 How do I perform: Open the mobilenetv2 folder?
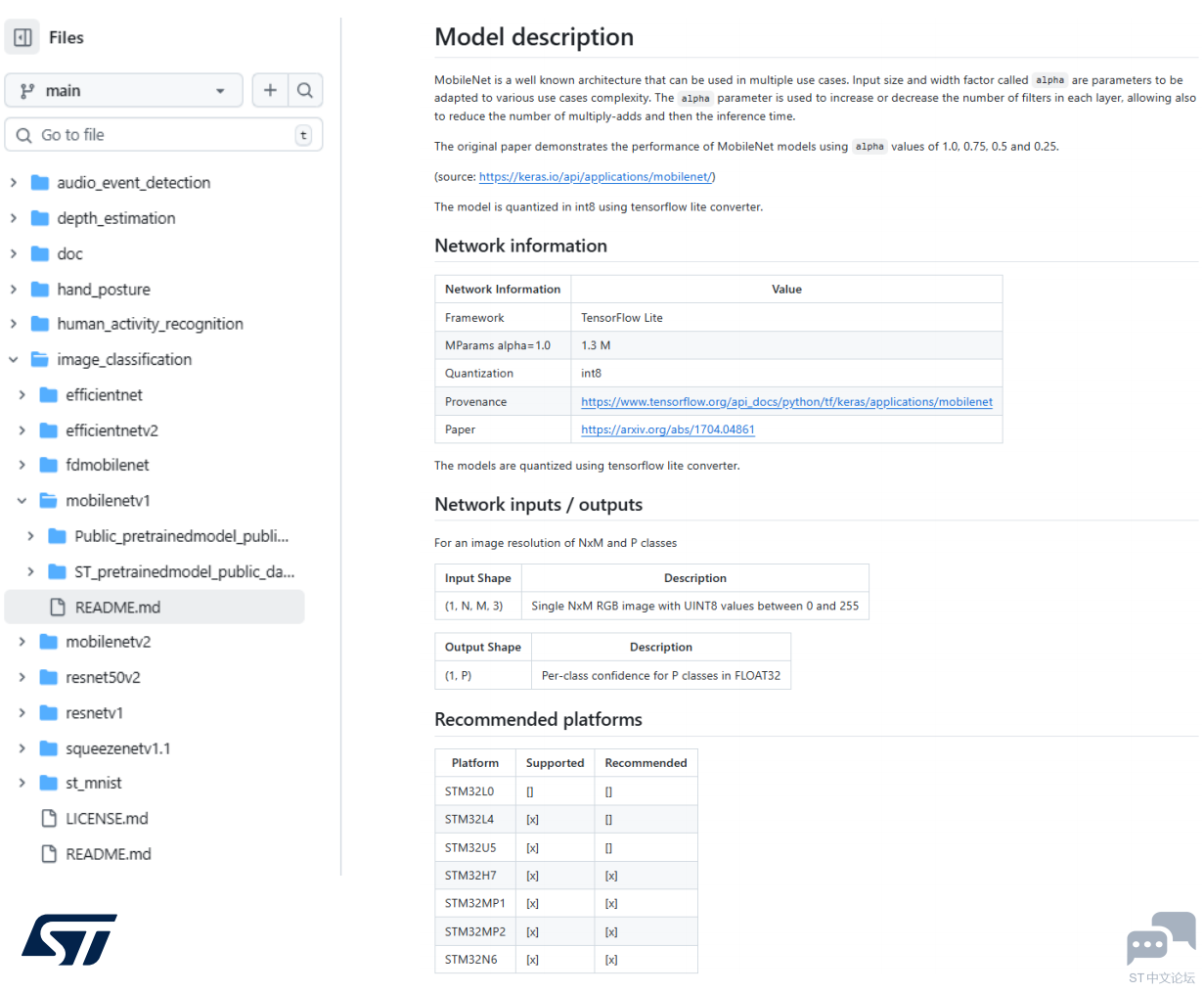coord(109,642)
